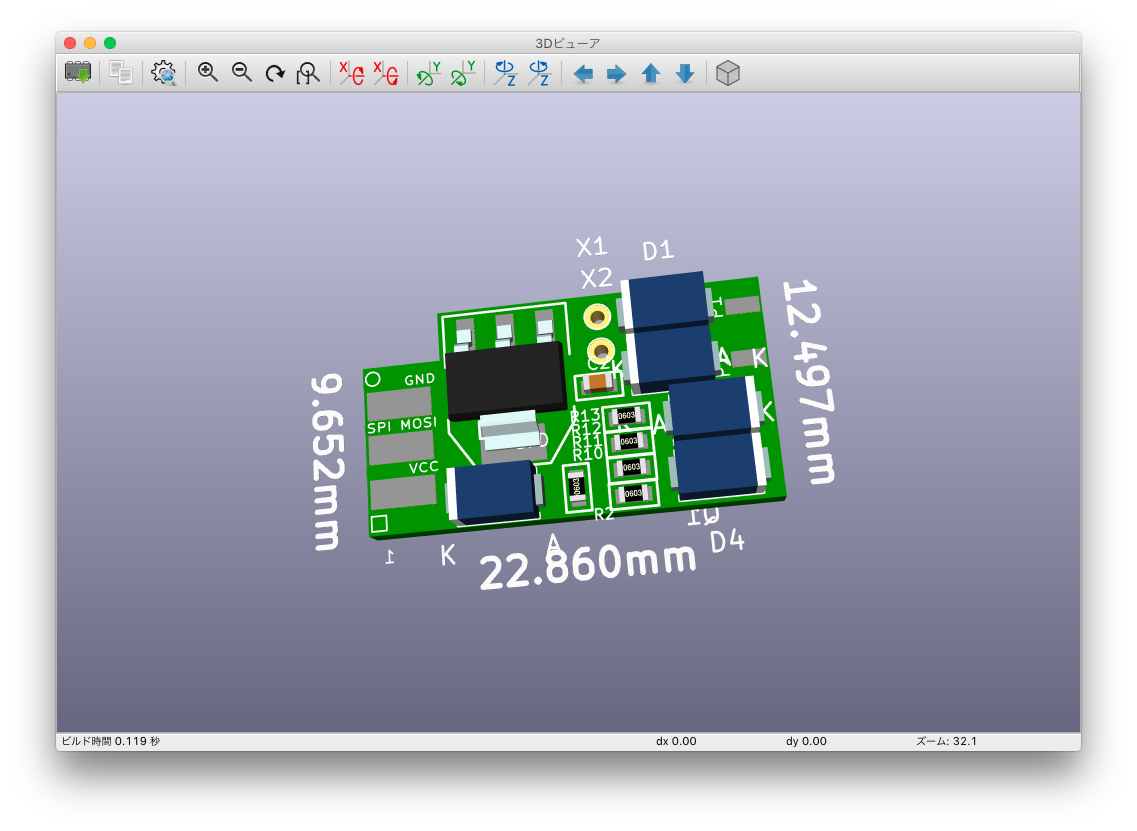This screenshot has height=831, width=1137.
Task: Move the board up with the up arrow
Action: pyautogui.click(x=650, y=73)
